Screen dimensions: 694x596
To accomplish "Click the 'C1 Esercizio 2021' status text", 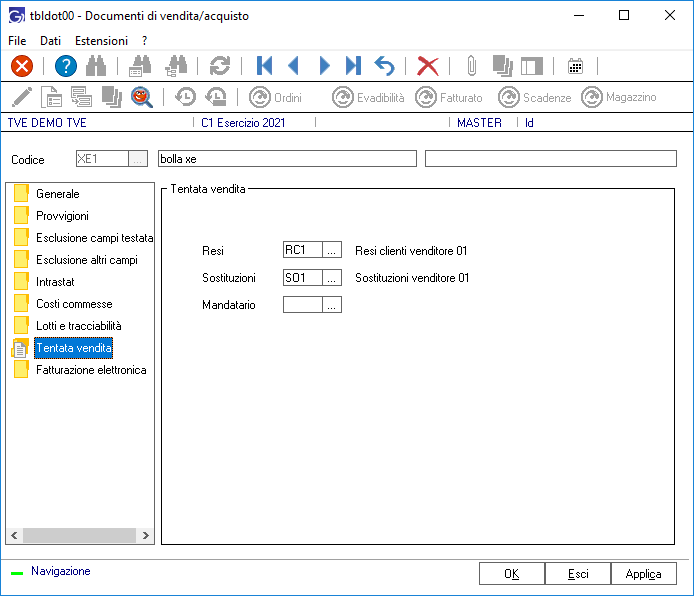I will point(243,123).
